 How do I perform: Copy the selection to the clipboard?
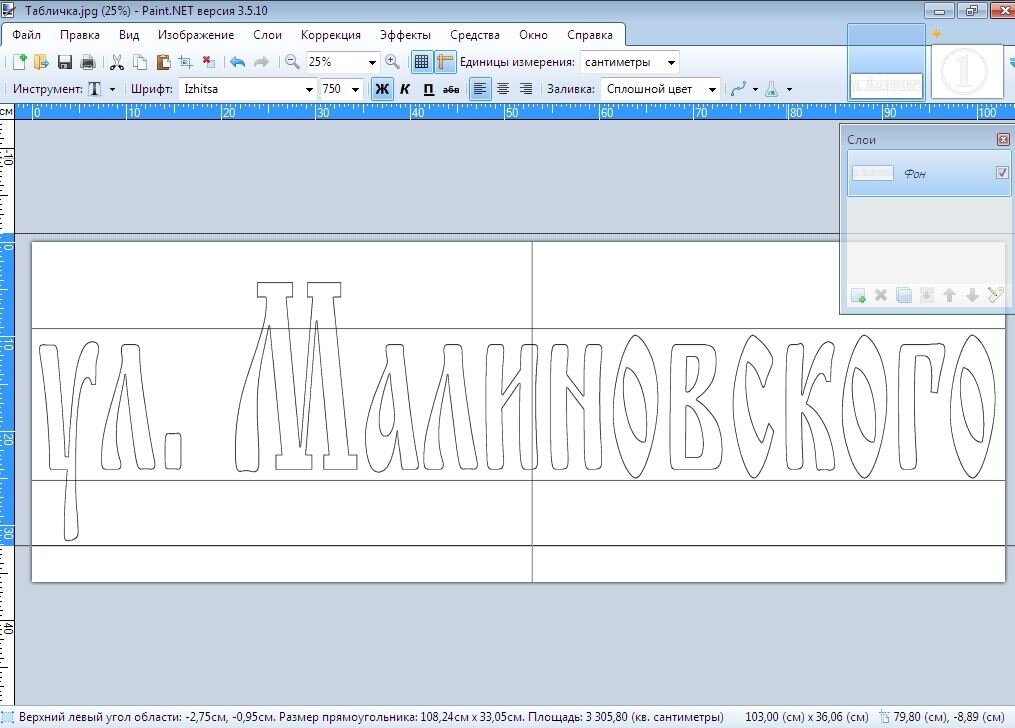pyautogui.click(x=140, y=62)
